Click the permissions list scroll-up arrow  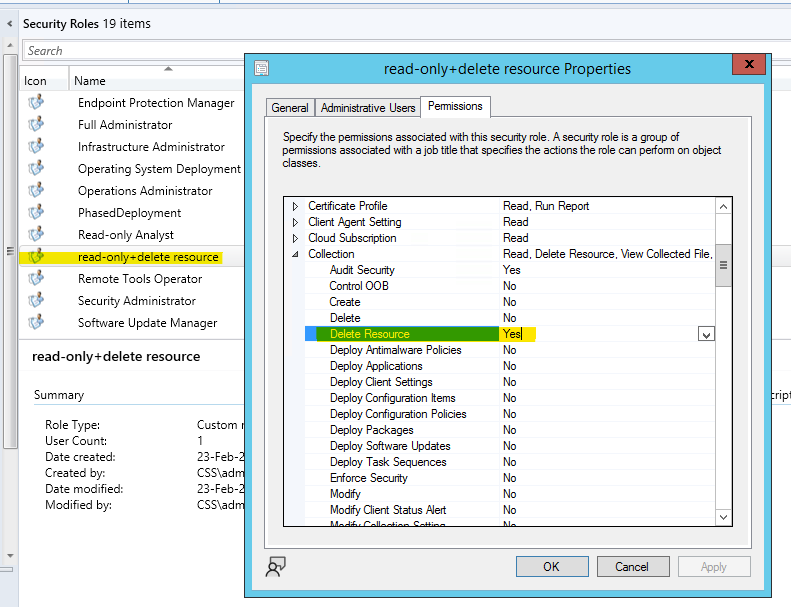(x=723, y=206)
